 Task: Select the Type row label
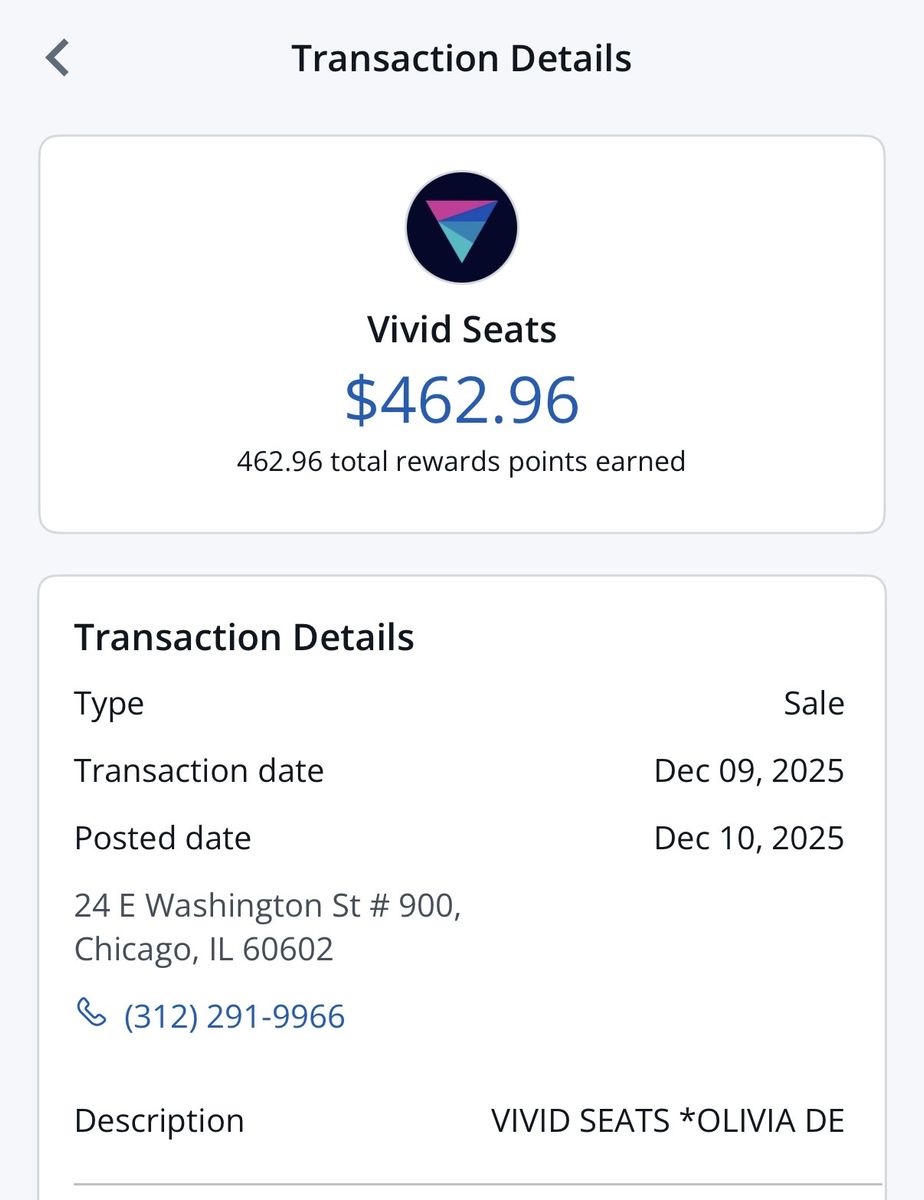coord(109,704)
